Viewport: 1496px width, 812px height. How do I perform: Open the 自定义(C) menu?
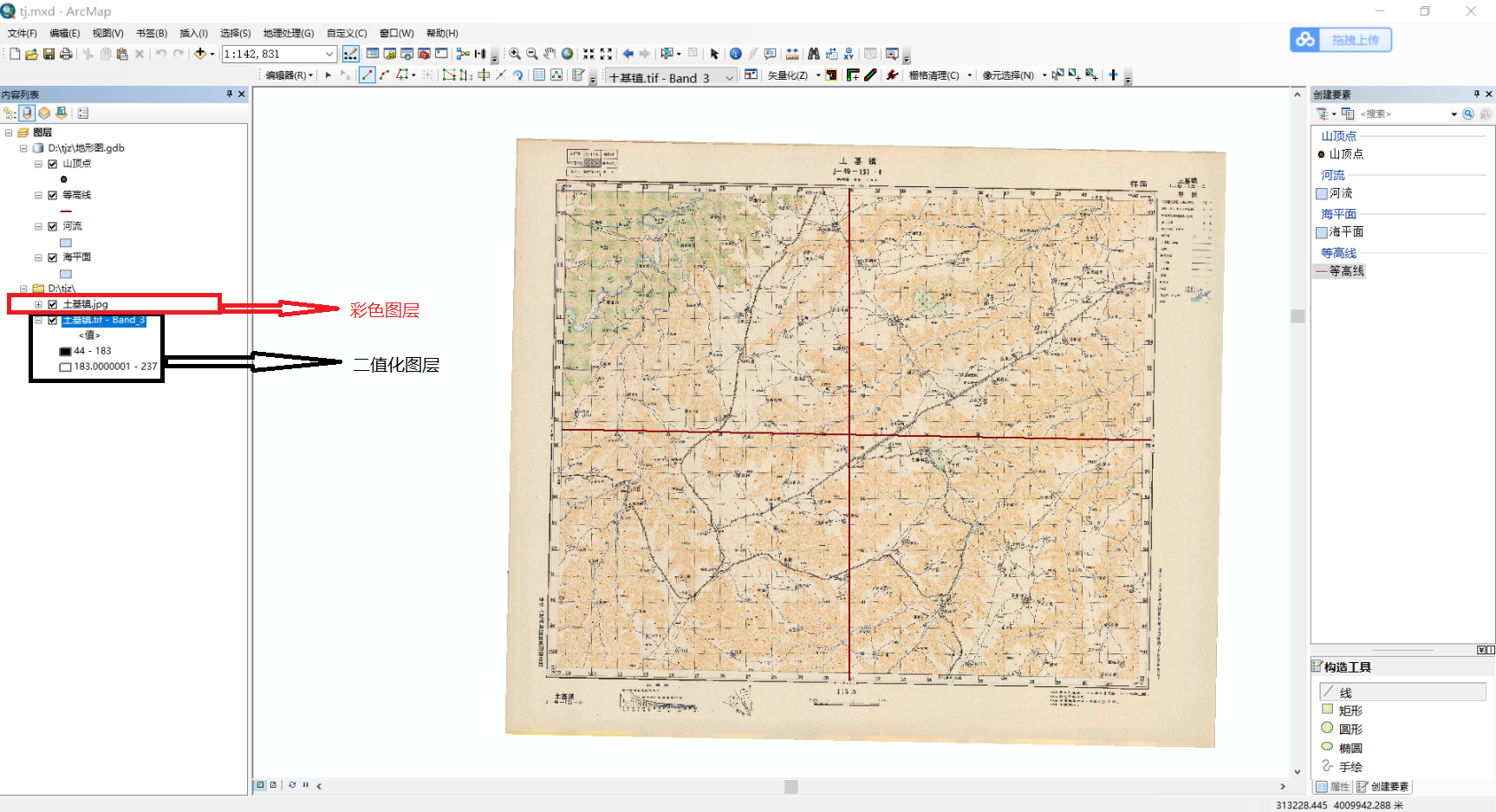point(347,33)
